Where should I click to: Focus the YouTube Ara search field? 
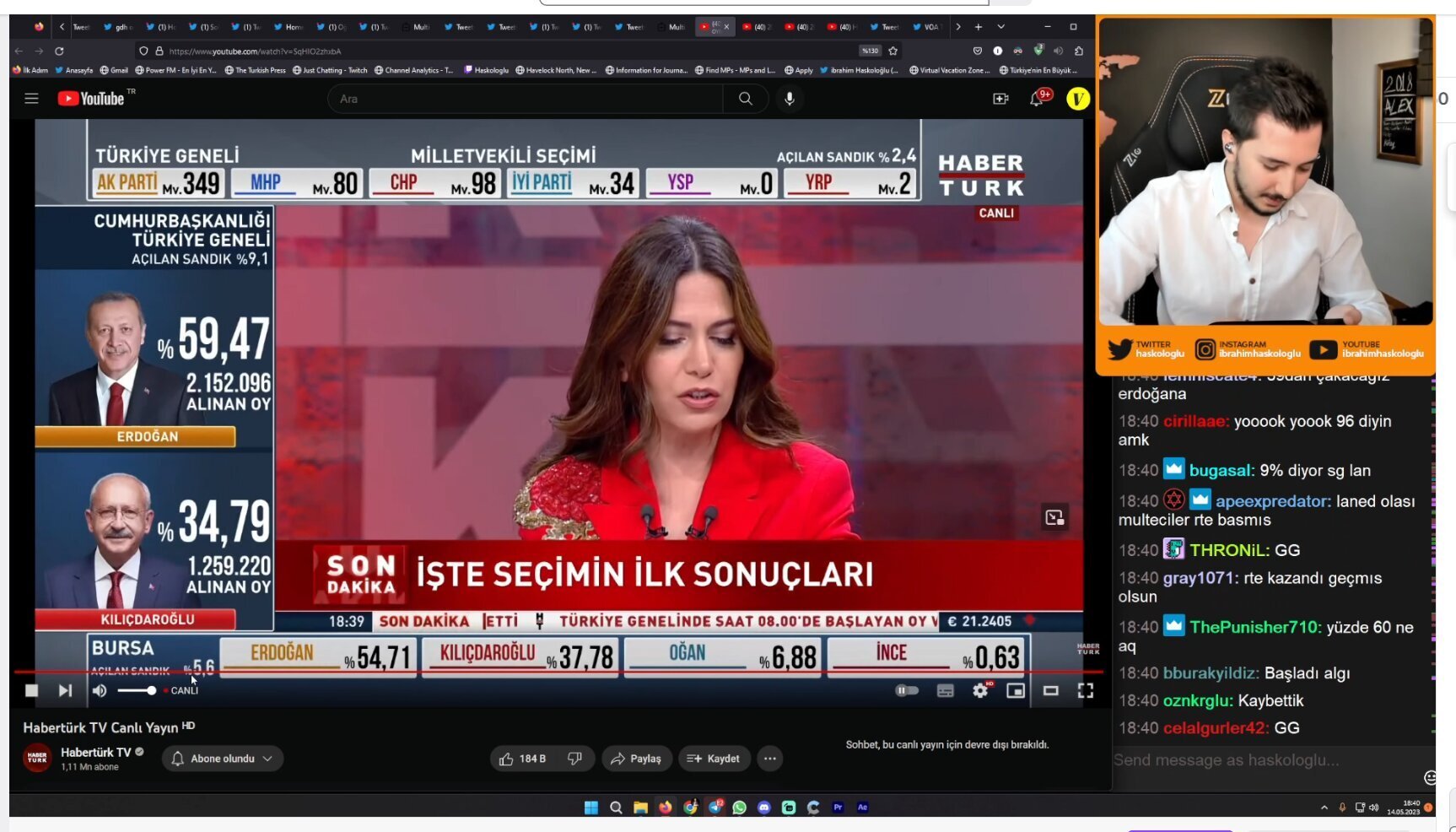[525, 99]
